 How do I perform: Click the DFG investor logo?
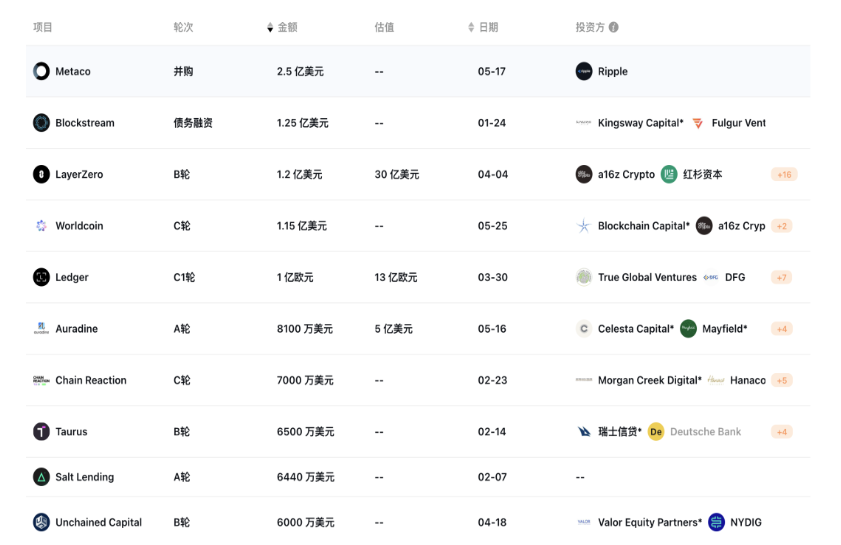tap(711, 277)
